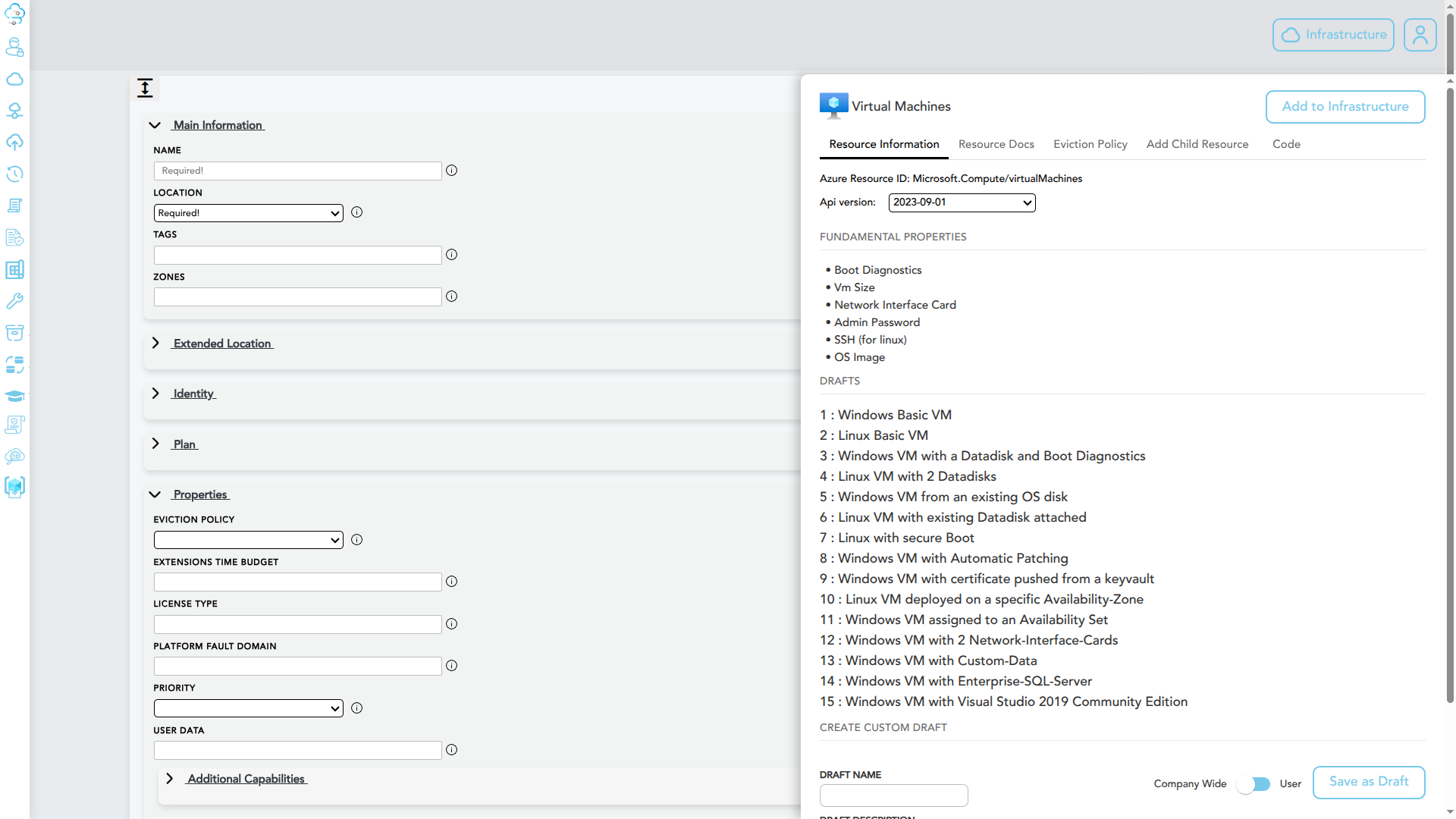Open the resource cube sidebar icon
Viewport: 1456px width, 819px height.
coord(14,487)
